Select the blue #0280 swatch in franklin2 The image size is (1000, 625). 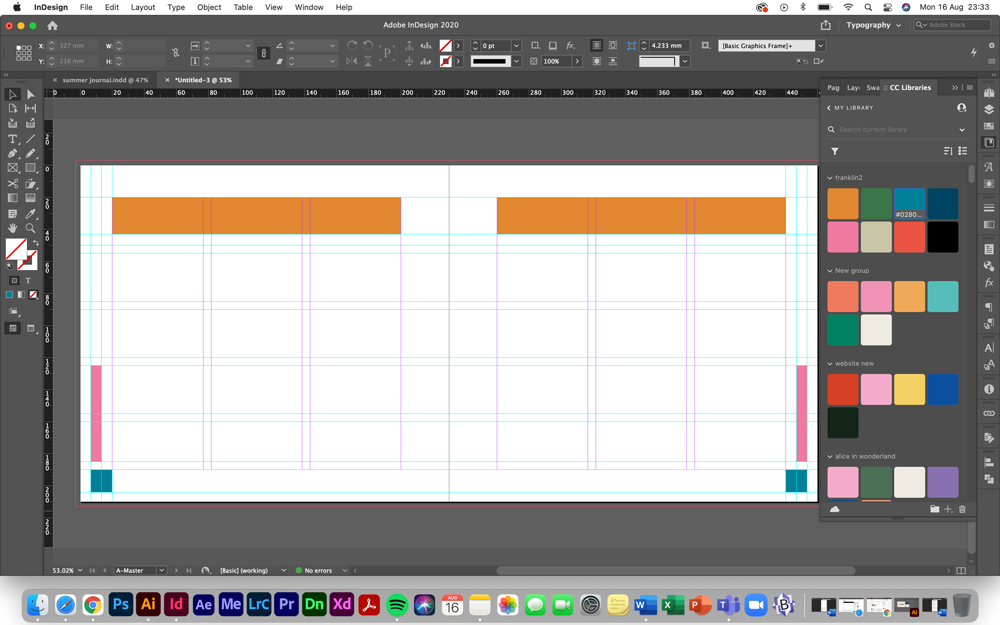coord(909,202)
